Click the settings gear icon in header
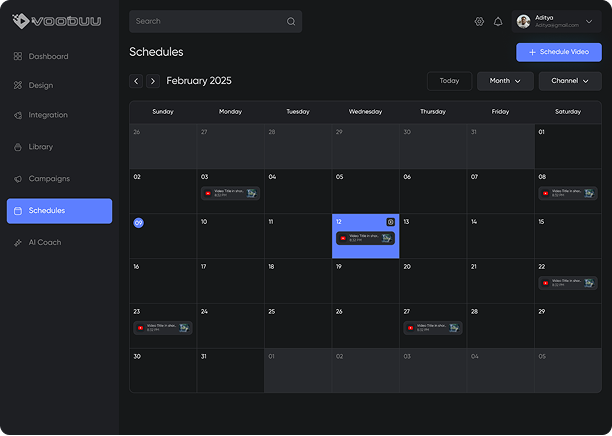The image size is (612, 436). 479,21
